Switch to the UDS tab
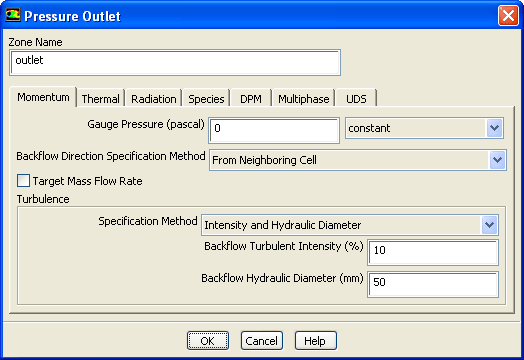 click(x=356, y=99)
